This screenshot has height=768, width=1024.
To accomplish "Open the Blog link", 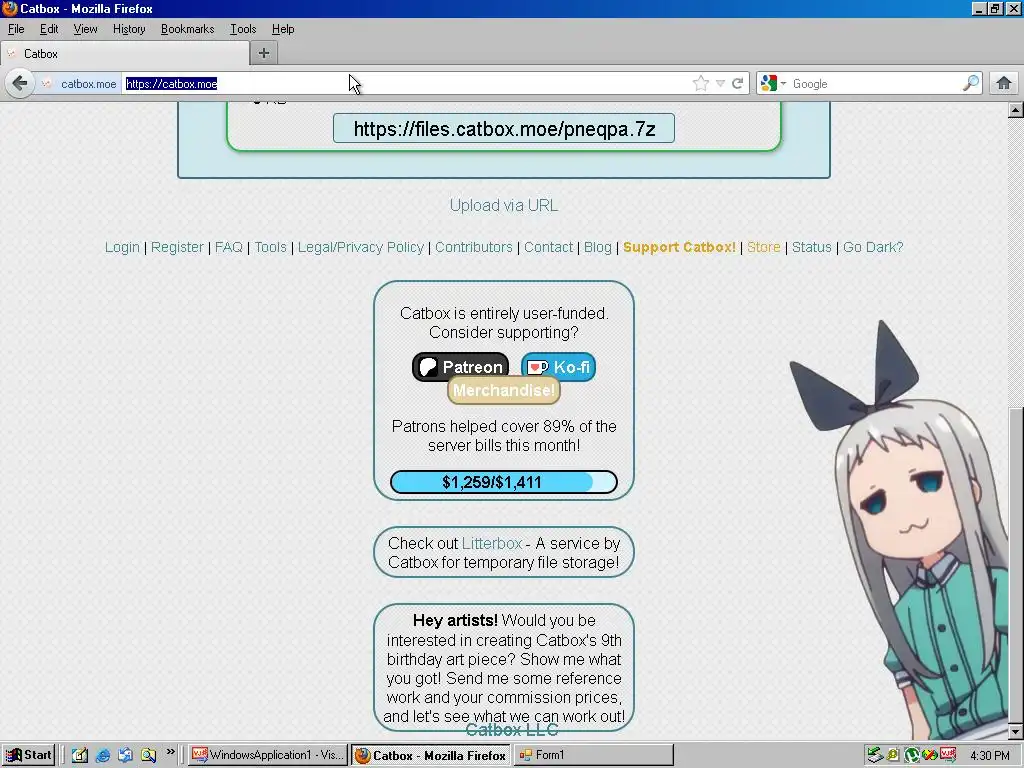I will click(x=598, y=247).
